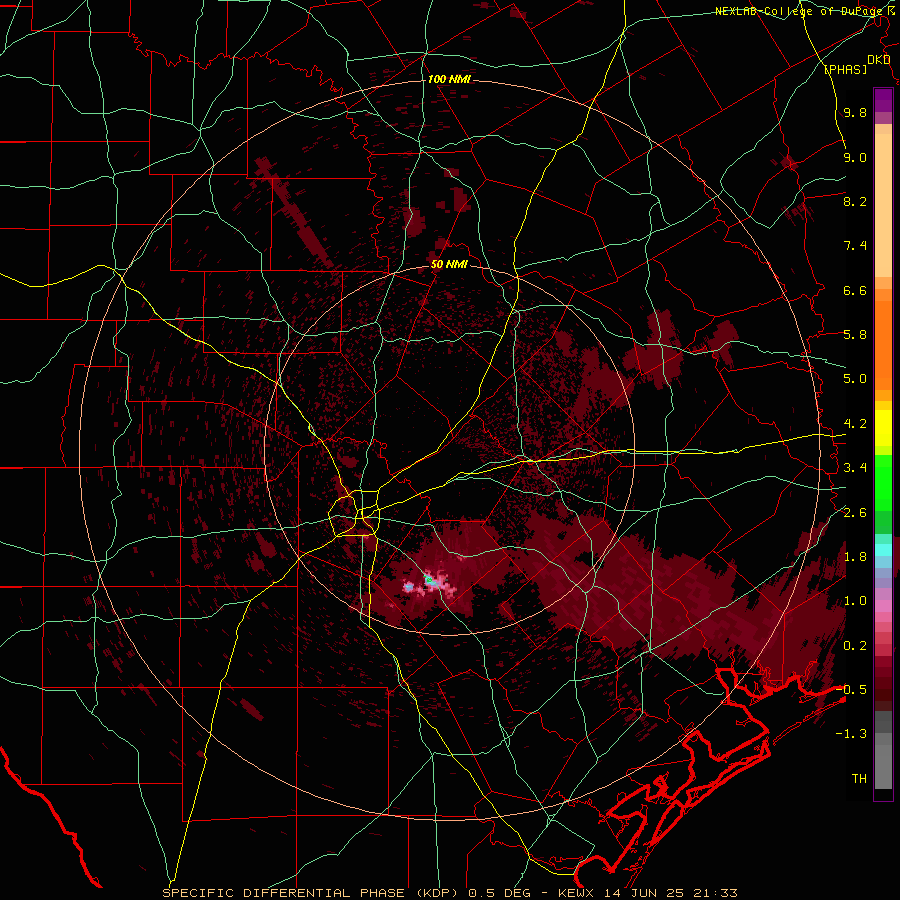Screen dimensions: 900x900
Task: Click the 0.2 value on the color scale
Action: click(x=855, y=646)
